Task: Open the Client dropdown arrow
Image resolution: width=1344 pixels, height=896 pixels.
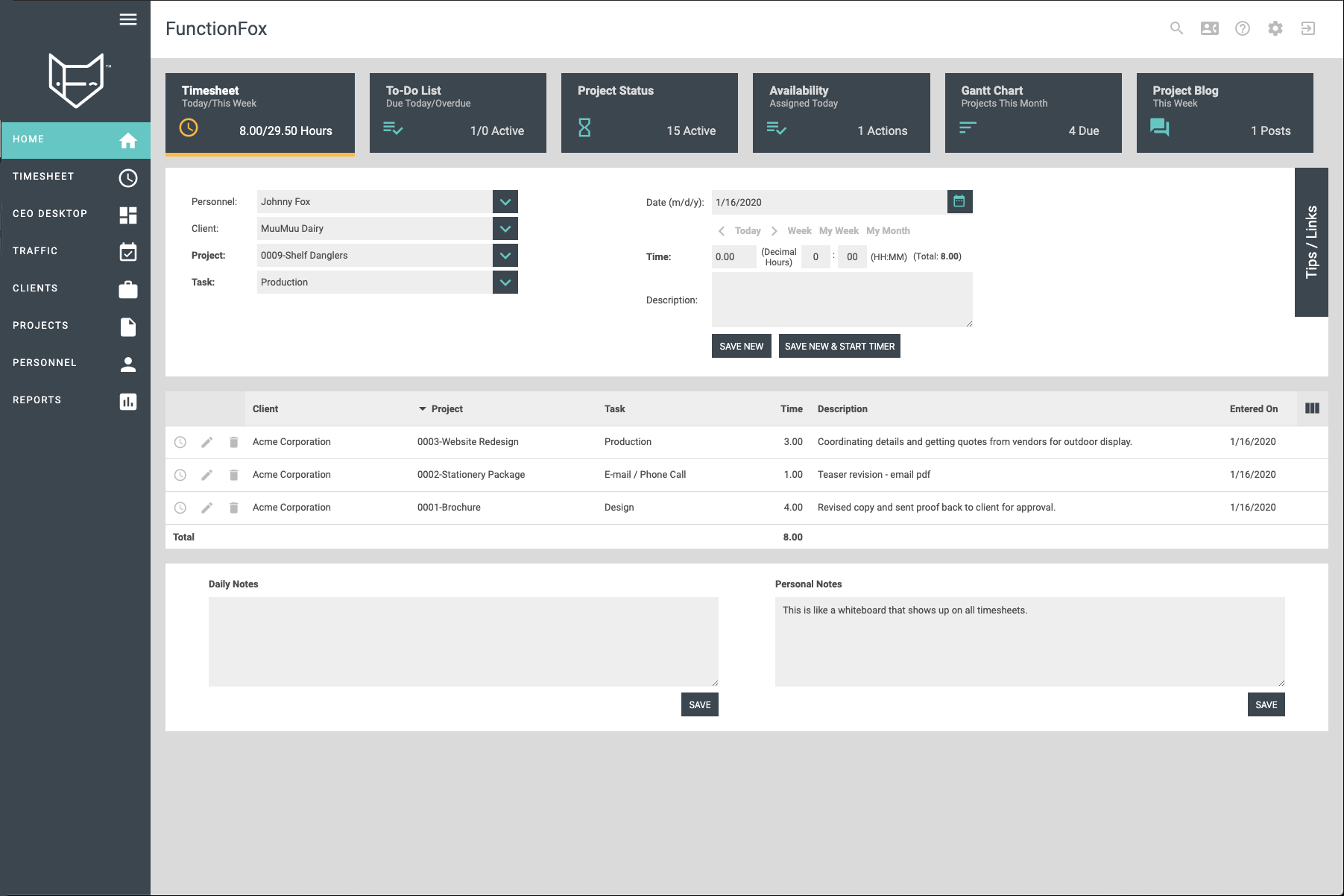Action: pos(505,228)
